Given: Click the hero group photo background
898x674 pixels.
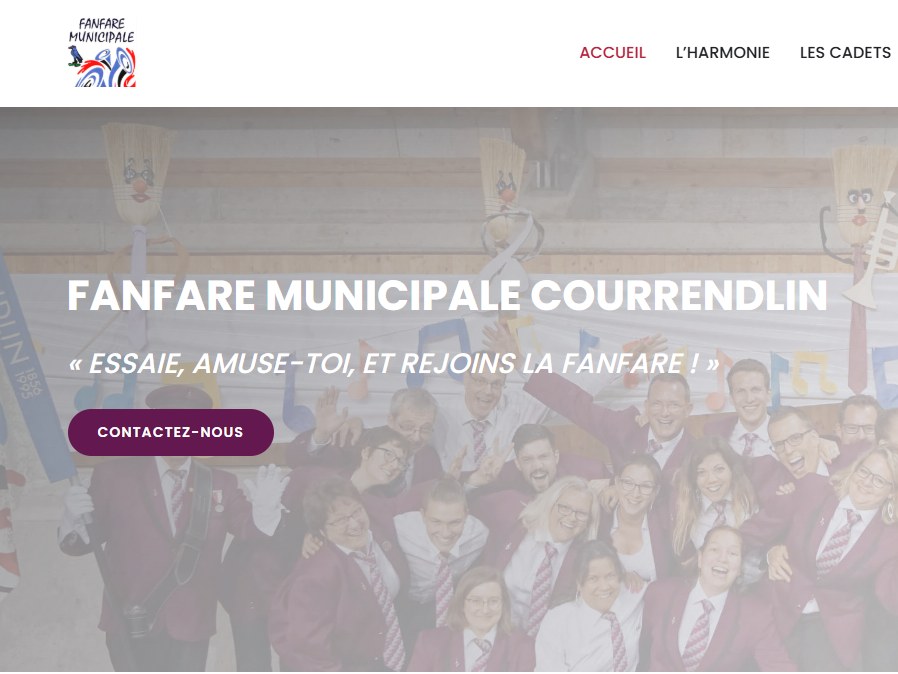Looking at the screenshot, I should (449, 389).
